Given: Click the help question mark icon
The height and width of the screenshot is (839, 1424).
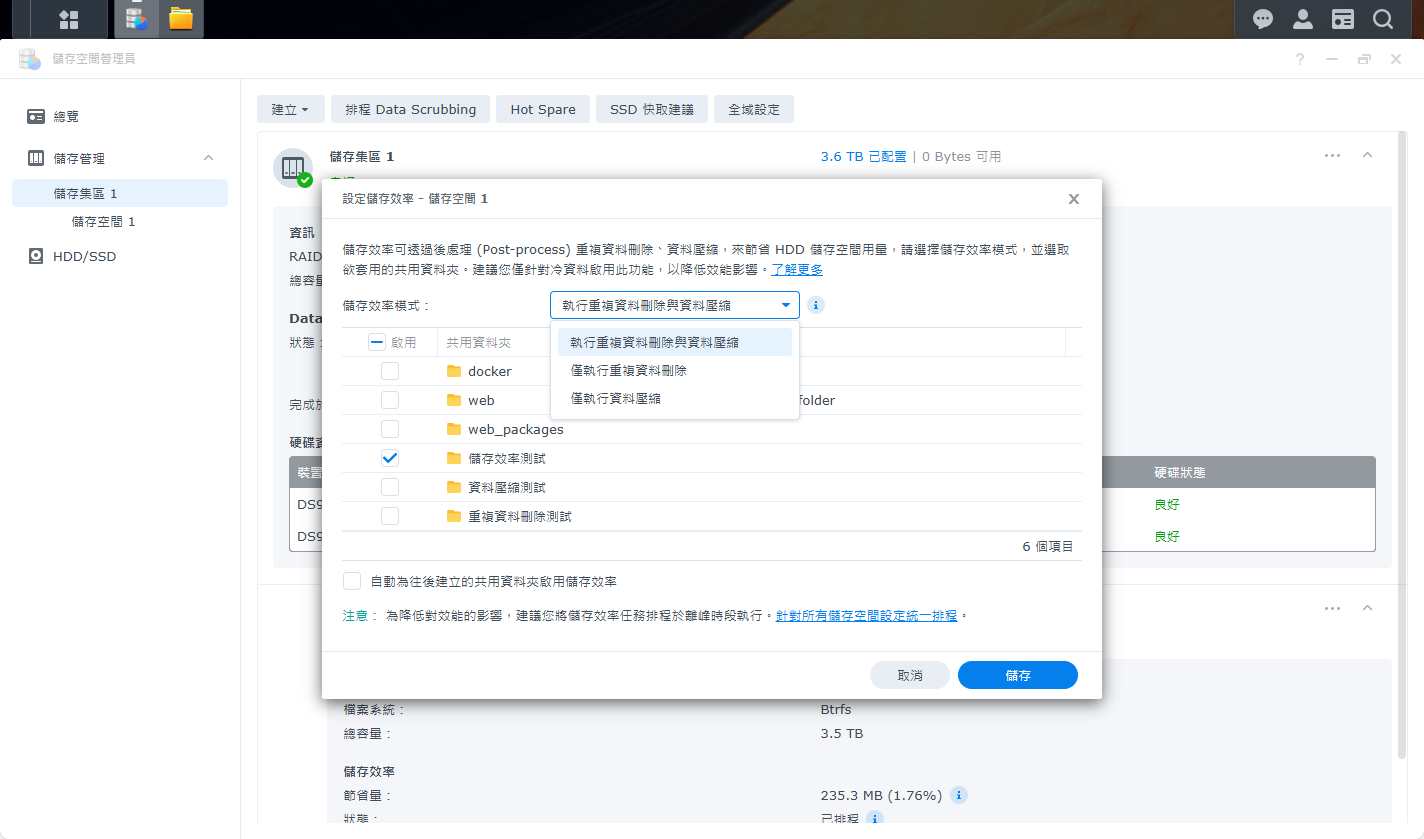Looking at the screenshot, I should 1300,59.
